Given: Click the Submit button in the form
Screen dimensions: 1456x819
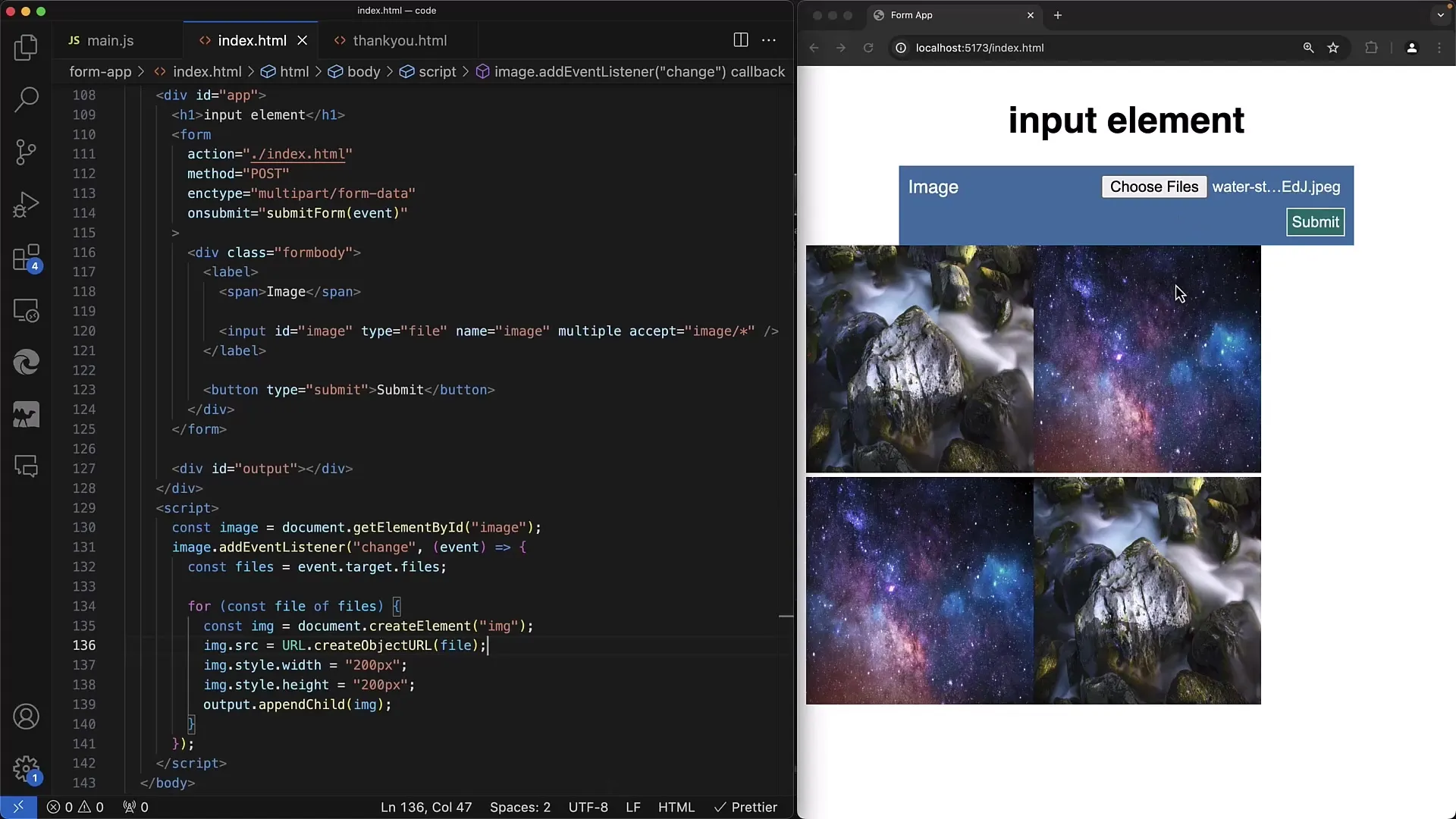Looking at the screenshot, I should (1315, 222).
